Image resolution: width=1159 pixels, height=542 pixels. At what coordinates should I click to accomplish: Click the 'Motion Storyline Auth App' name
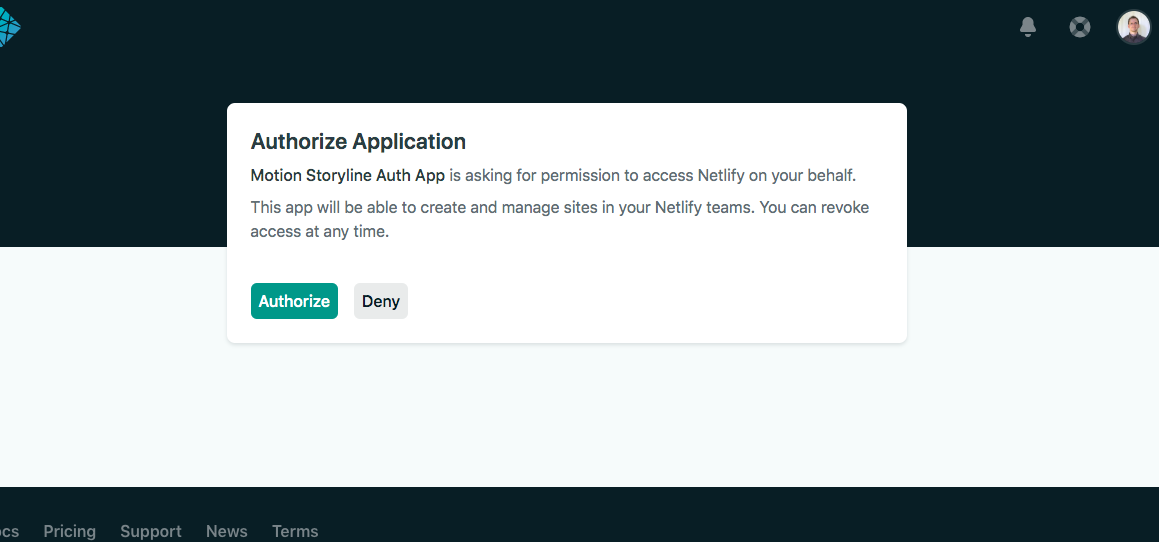(x=347, y=175)
